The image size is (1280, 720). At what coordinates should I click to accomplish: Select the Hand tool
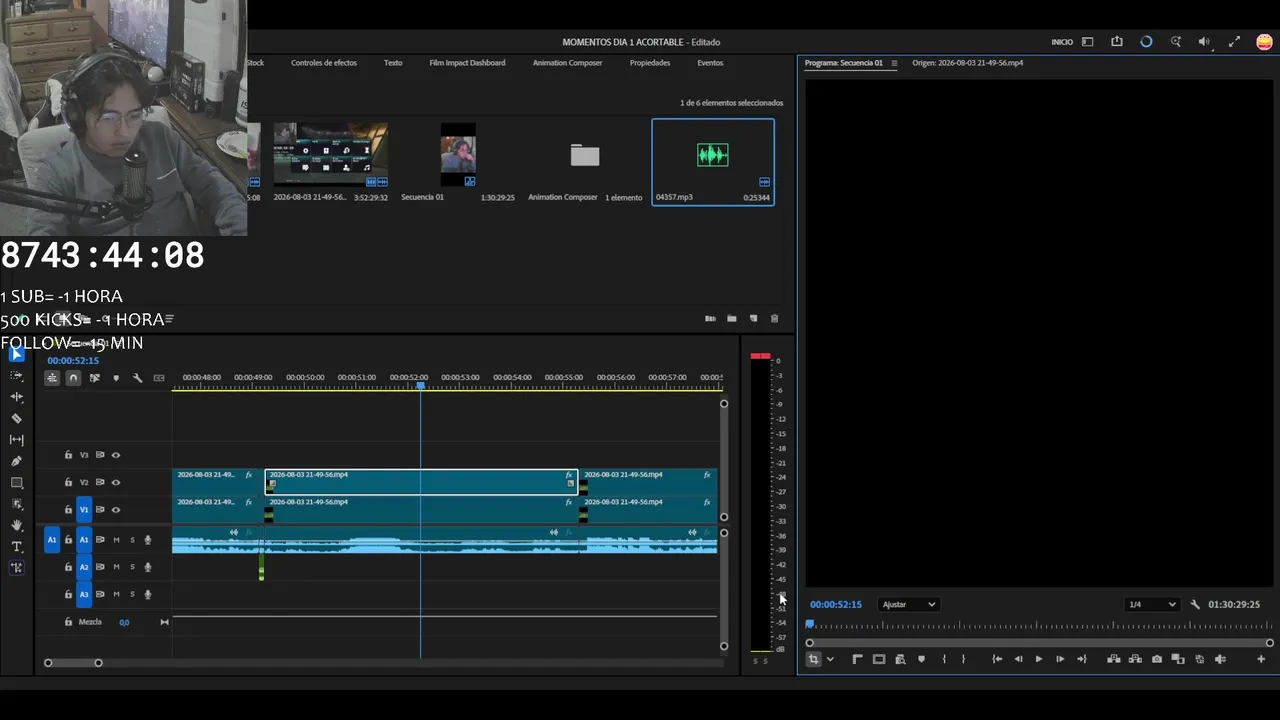tap(17, 525)
